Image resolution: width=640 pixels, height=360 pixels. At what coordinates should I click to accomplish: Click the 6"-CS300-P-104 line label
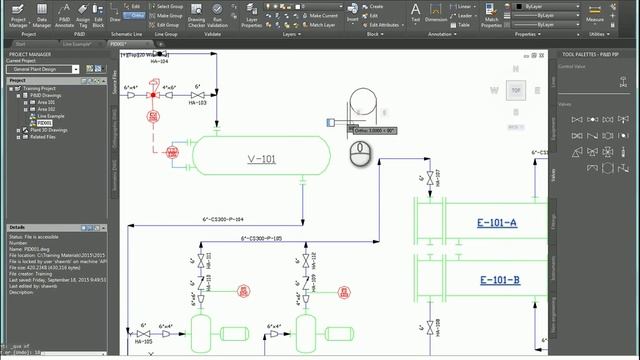(223, 219)
